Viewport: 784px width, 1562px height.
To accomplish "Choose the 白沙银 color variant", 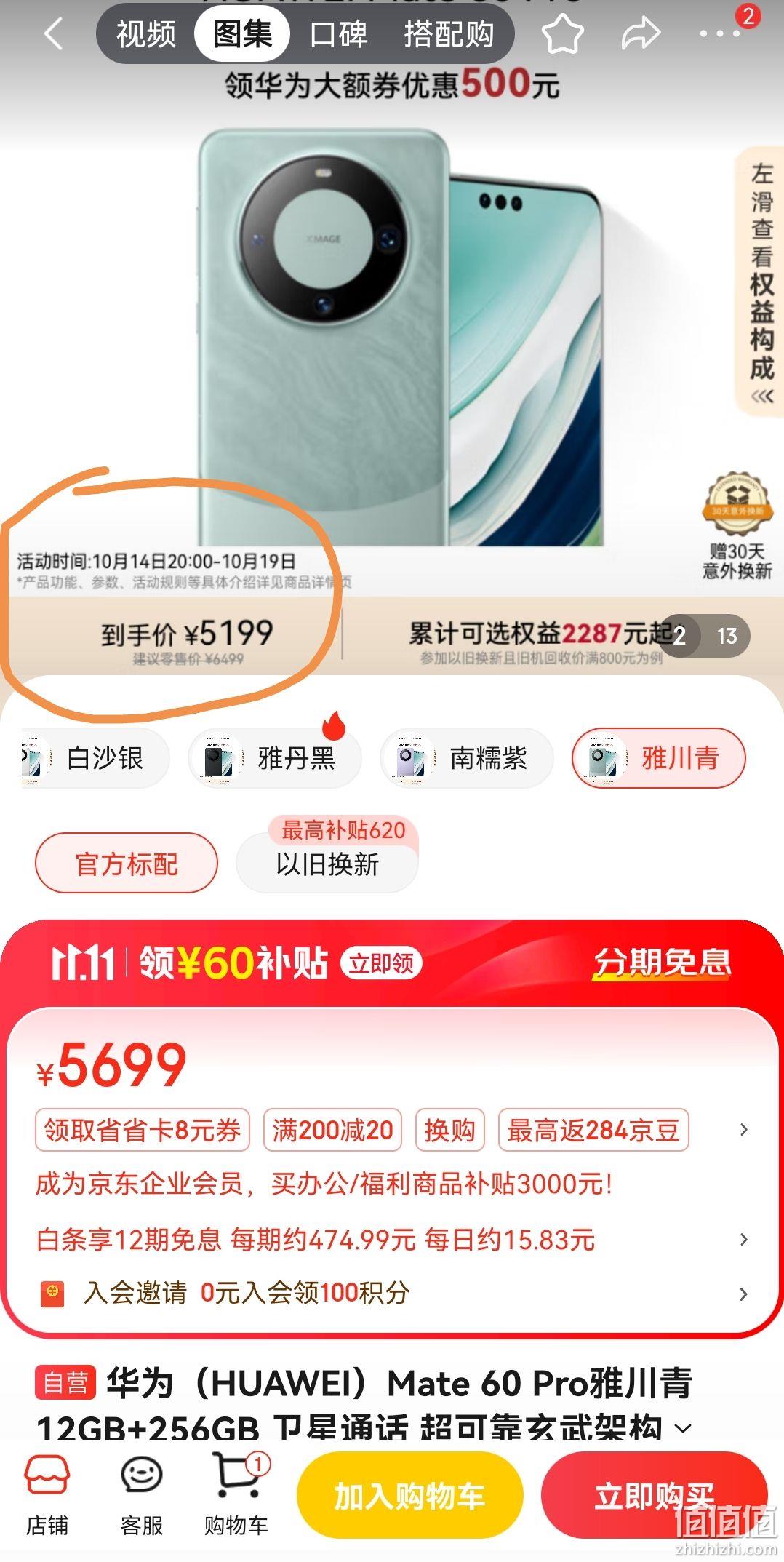I will coord(95,758).
